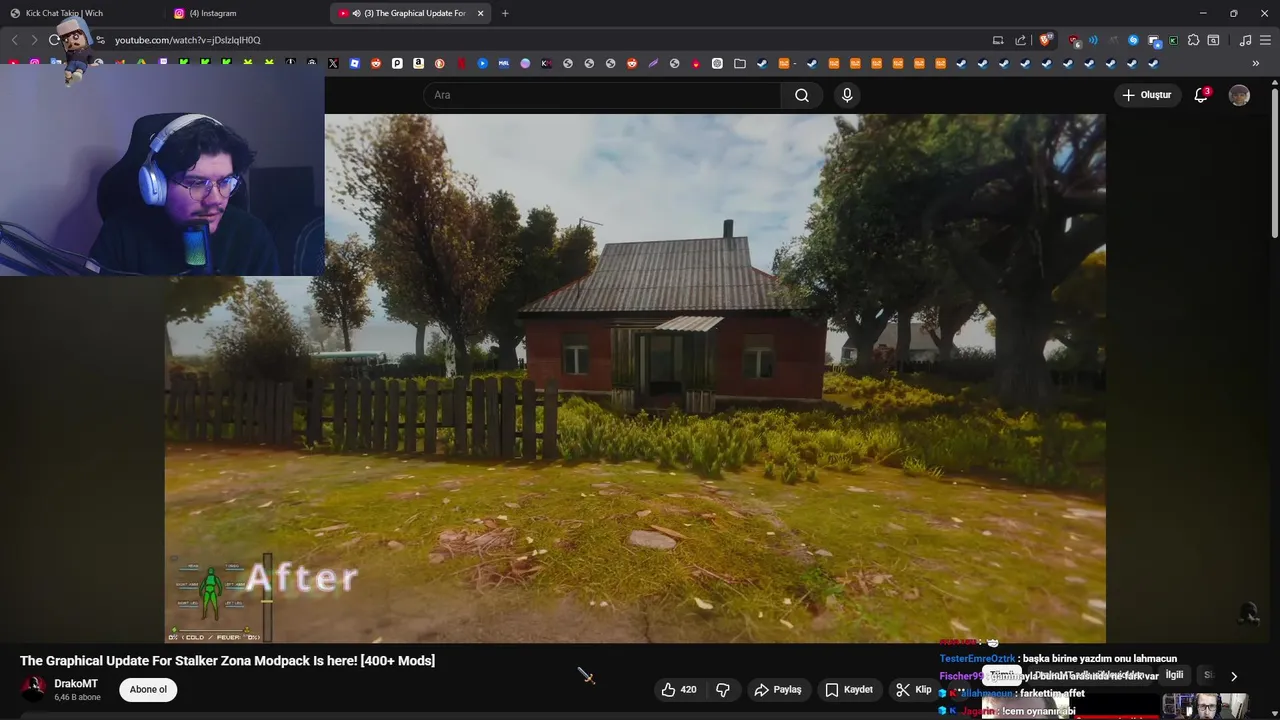Click '6,46 B abone' subscriber count
Viewport: 1280px width, 720px height.
pos(77,697)
